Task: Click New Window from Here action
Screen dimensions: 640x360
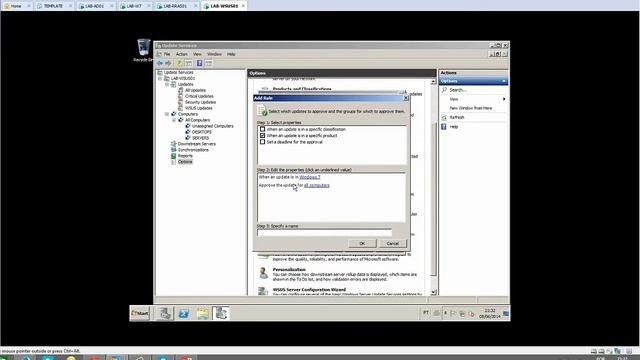Action: coord(471,108)
